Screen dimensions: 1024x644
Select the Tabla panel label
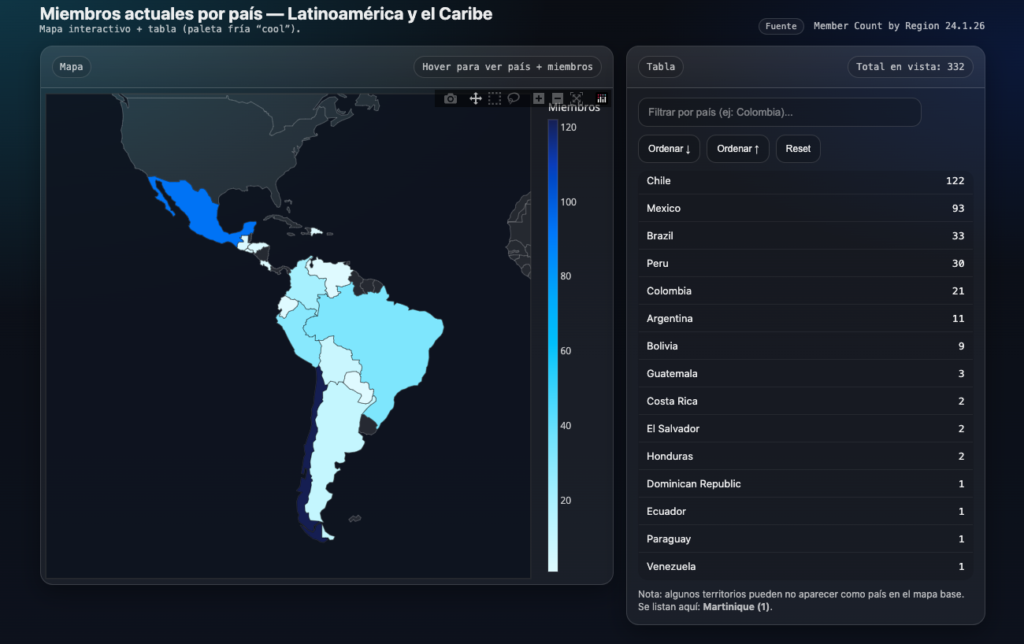(x=660, y=67)
